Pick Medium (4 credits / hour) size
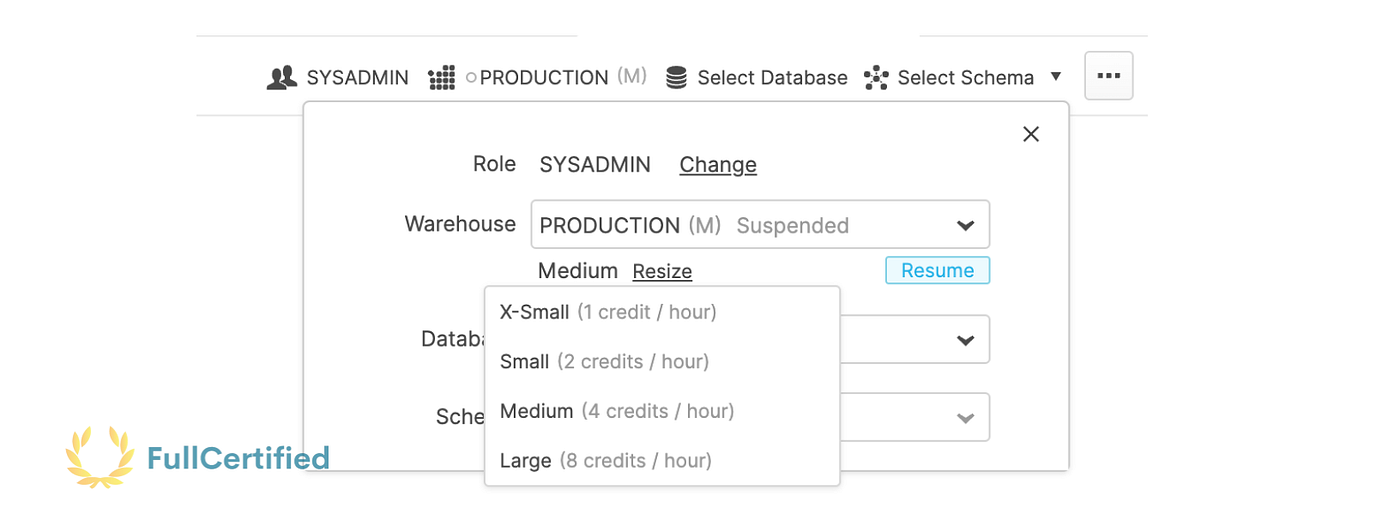This screenshot has height=515, width=1400. point(617,411)
